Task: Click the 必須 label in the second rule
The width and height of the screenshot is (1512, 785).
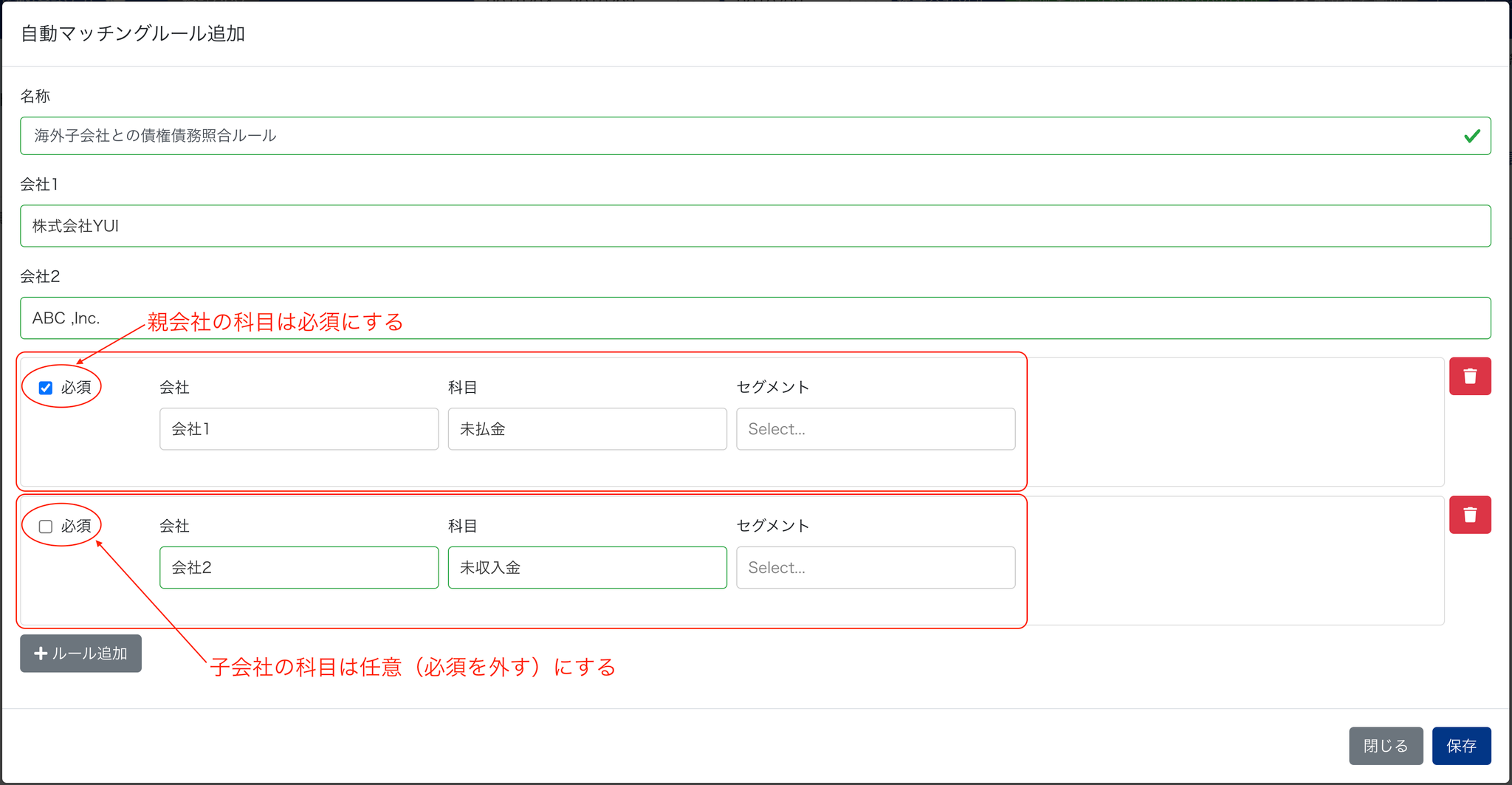Action: 76,527
